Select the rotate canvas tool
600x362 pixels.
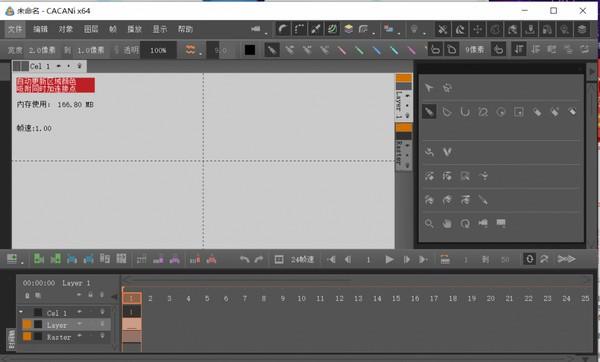465,223
